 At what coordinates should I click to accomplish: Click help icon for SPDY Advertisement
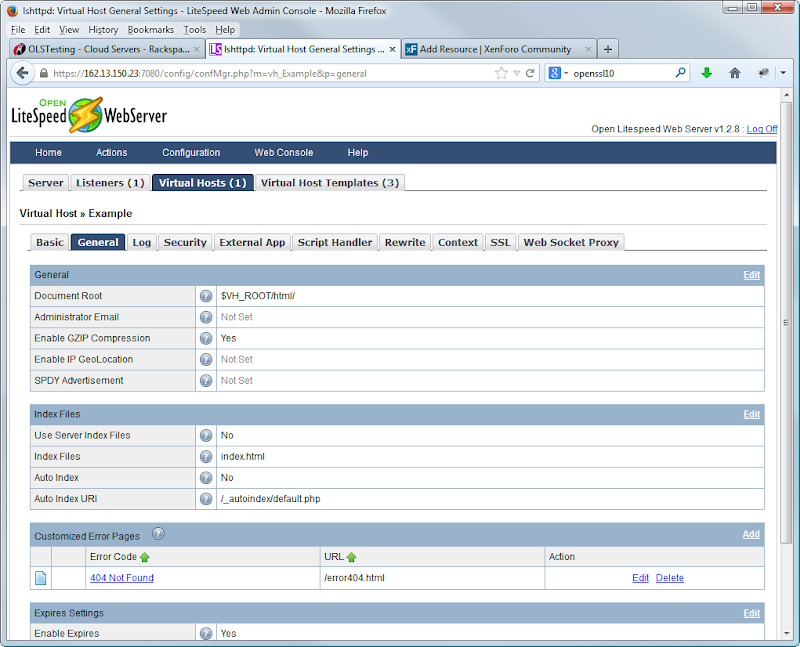(x=206, y=381)
